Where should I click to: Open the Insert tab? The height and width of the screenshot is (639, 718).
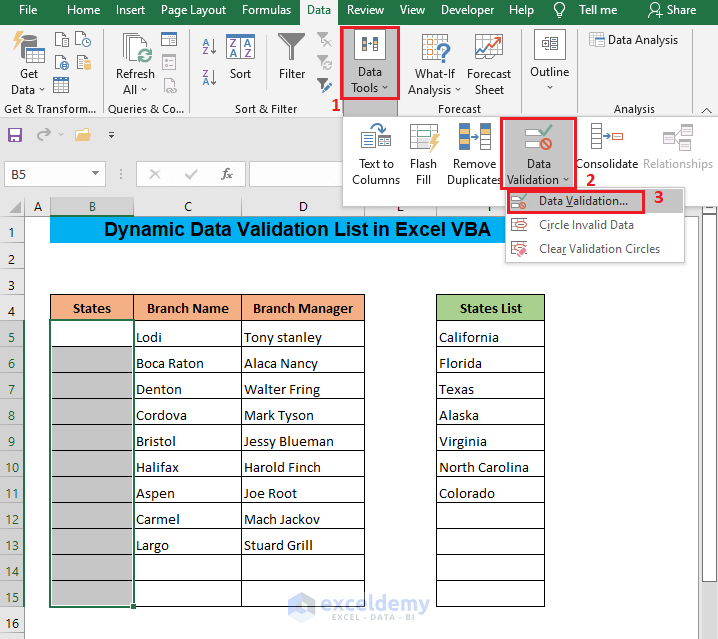coord(130,10)
